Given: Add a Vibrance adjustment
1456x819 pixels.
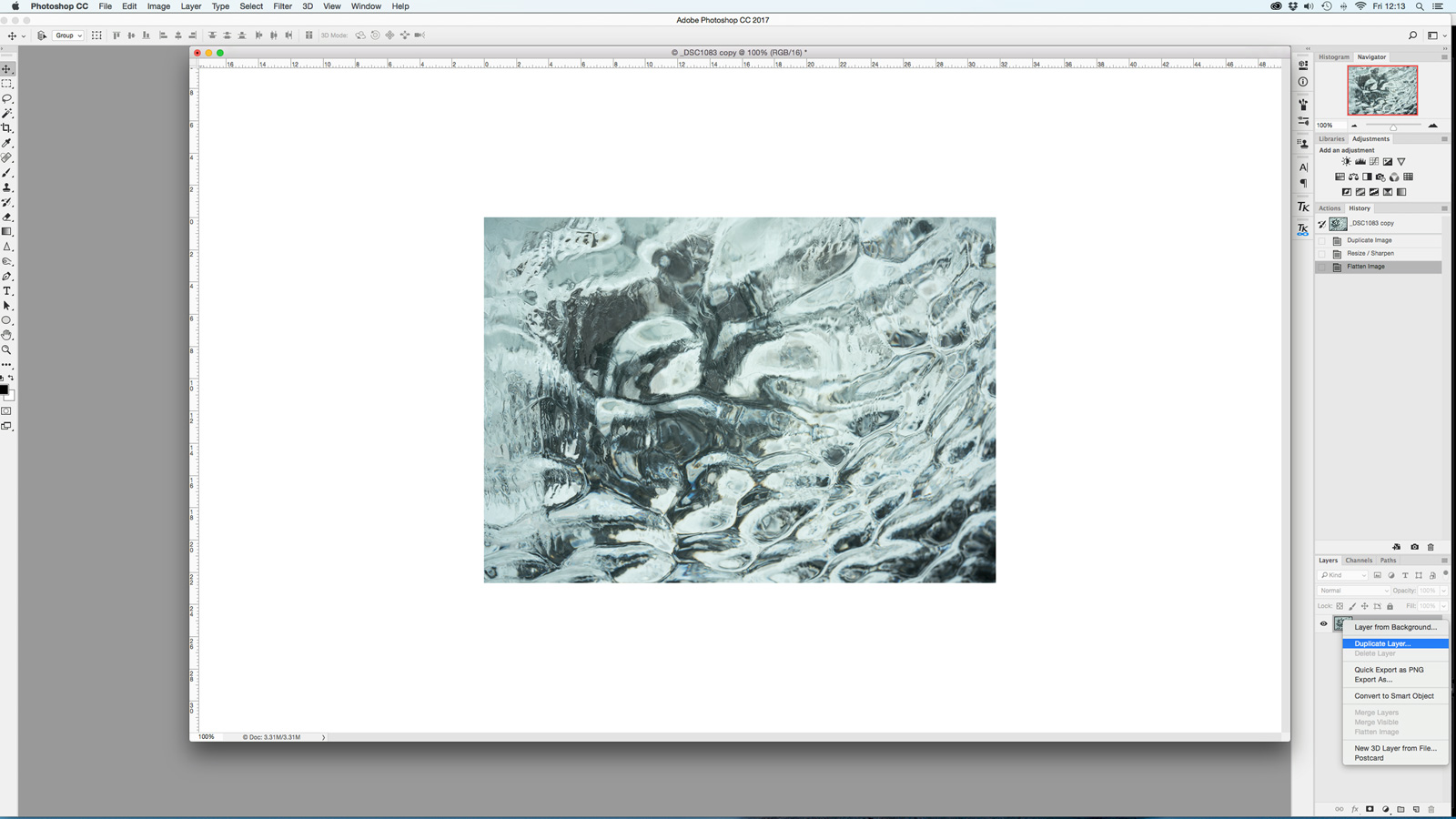Looking at the screenshot, I should 1400,162.
